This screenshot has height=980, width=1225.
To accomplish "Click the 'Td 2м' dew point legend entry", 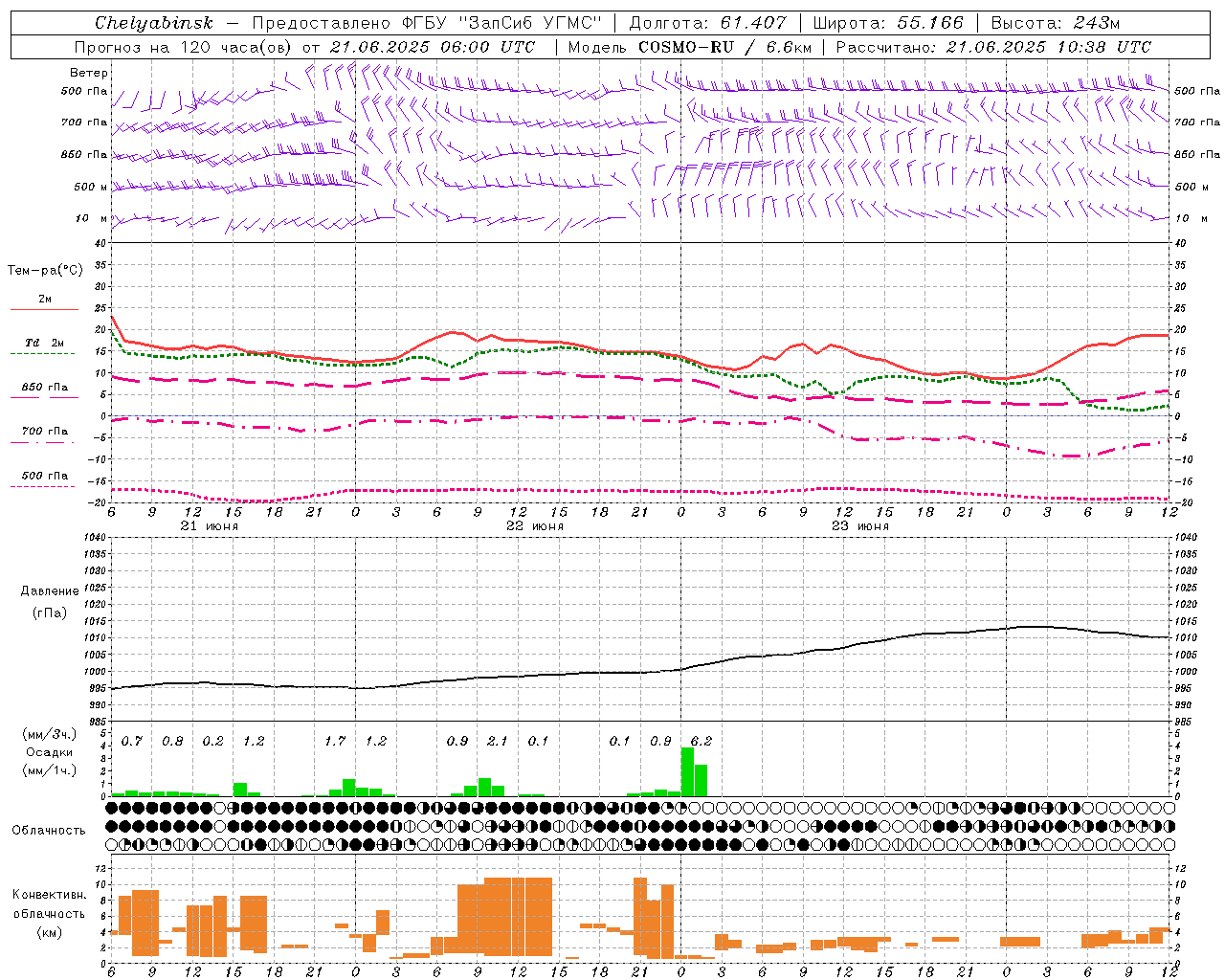I will (x=45, y=343).
